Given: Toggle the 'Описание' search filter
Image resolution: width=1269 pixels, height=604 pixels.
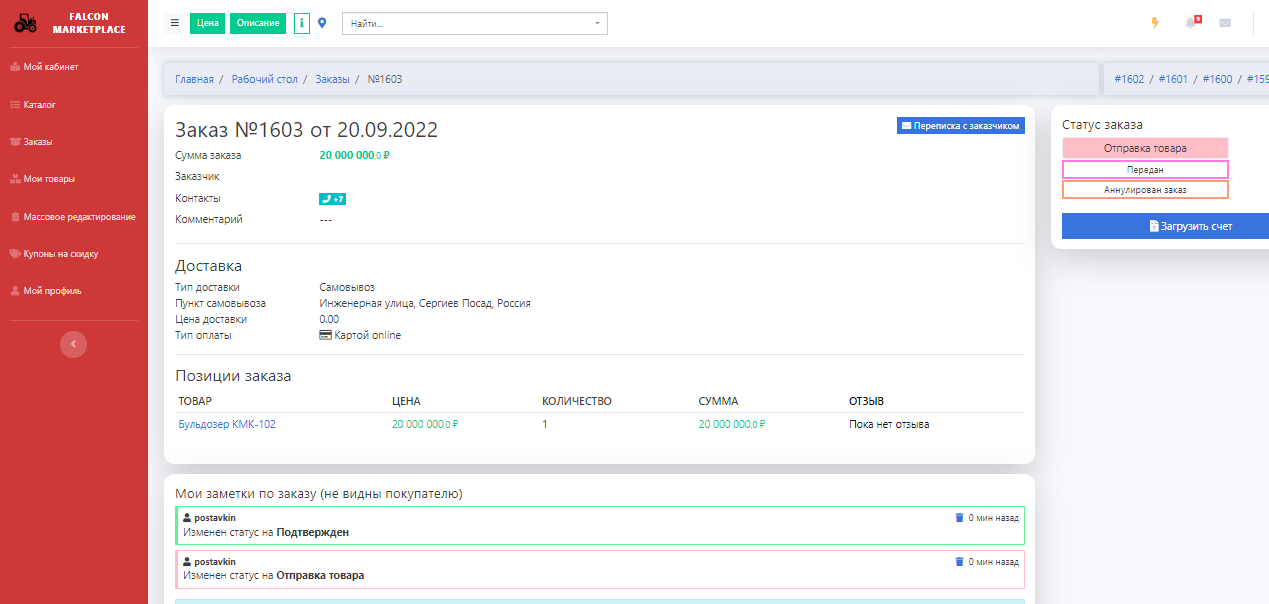Looking at the screenshot, I should point(258,23).
